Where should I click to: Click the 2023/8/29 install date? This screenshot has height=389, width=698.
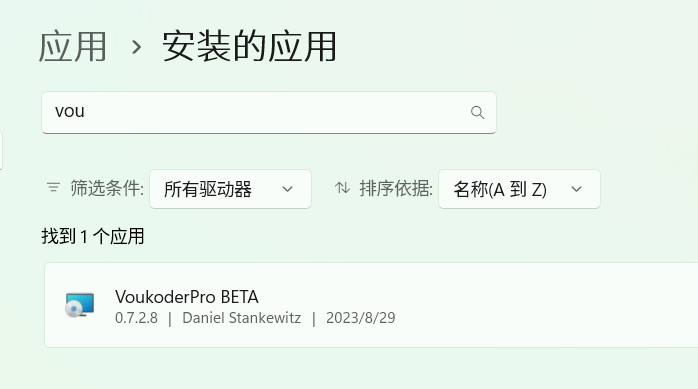click(x=361, y=318)
